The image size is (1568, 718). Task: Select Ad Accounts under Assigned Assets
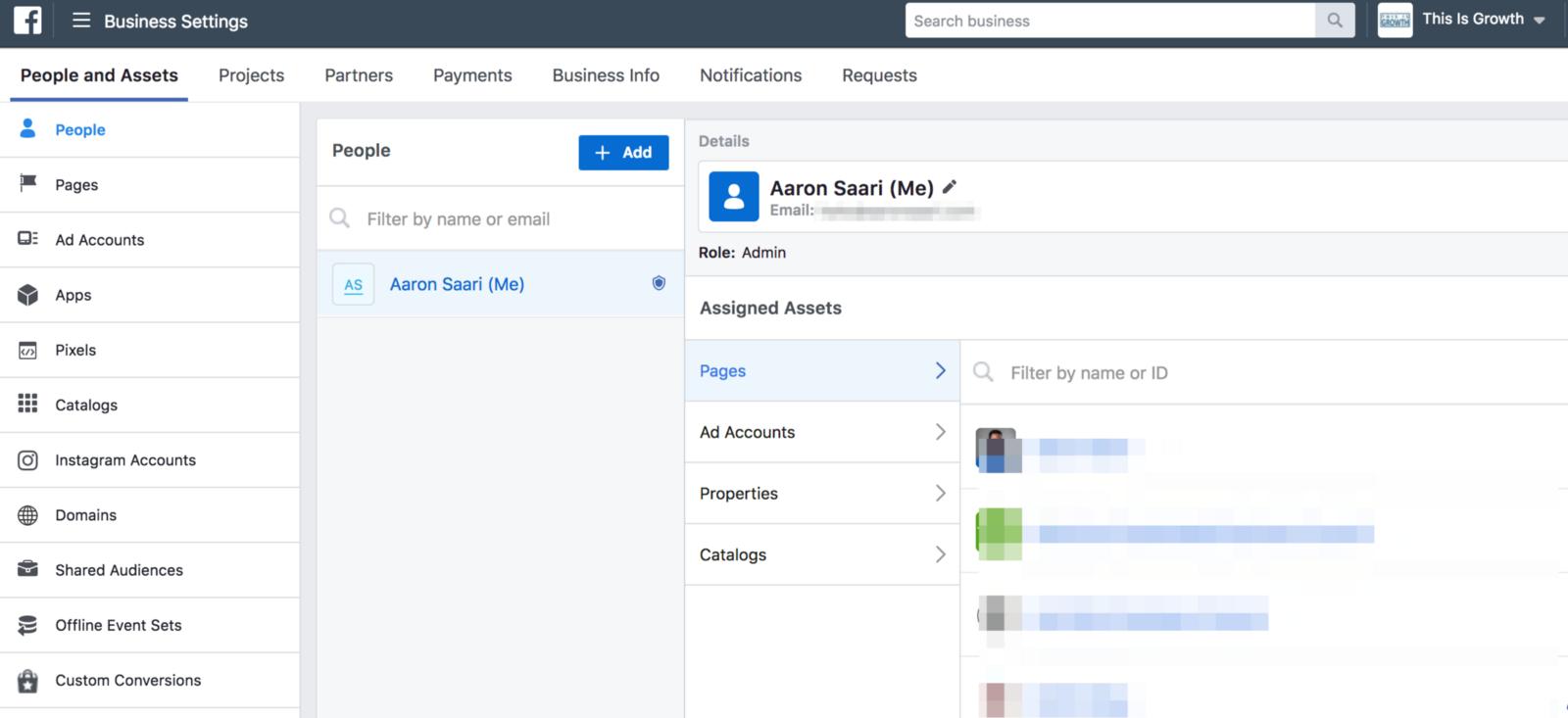[x=822, y=432]
